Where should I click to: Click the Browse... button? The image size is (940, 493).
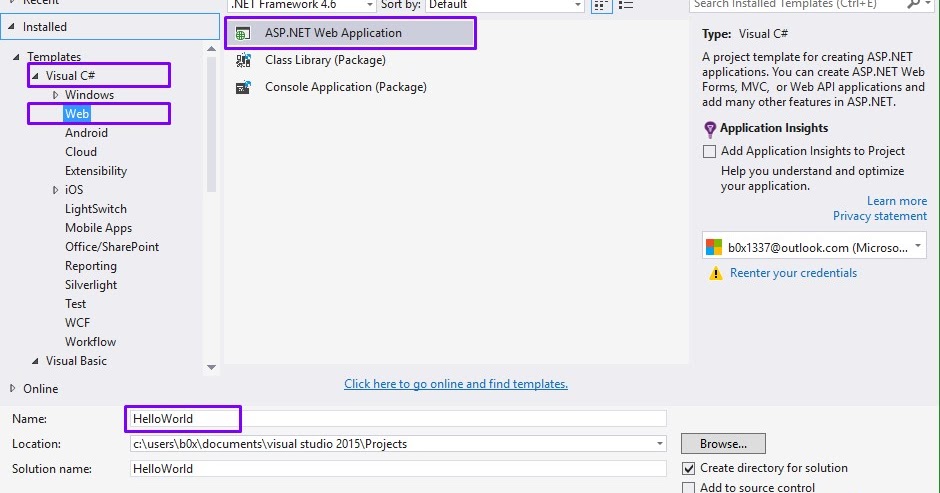pos(723,444)
